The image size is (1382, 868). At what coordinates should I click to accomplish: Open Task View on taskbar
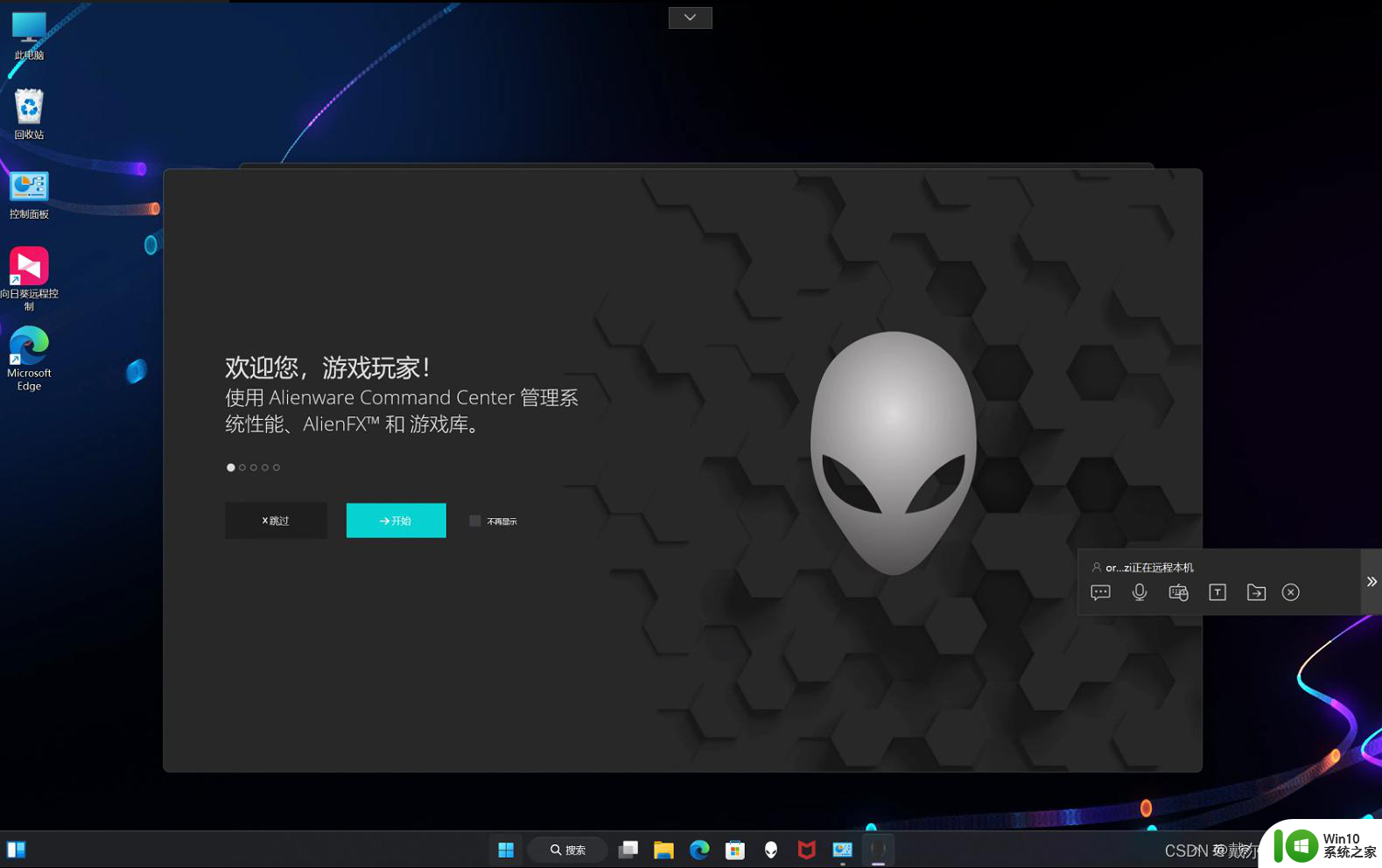pos(628,850)
